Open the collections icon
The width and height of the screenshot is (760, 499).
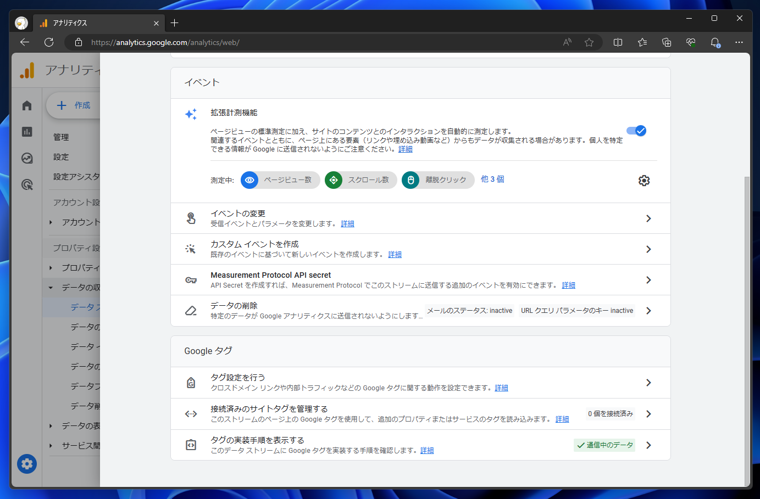[x=666, y=42]
